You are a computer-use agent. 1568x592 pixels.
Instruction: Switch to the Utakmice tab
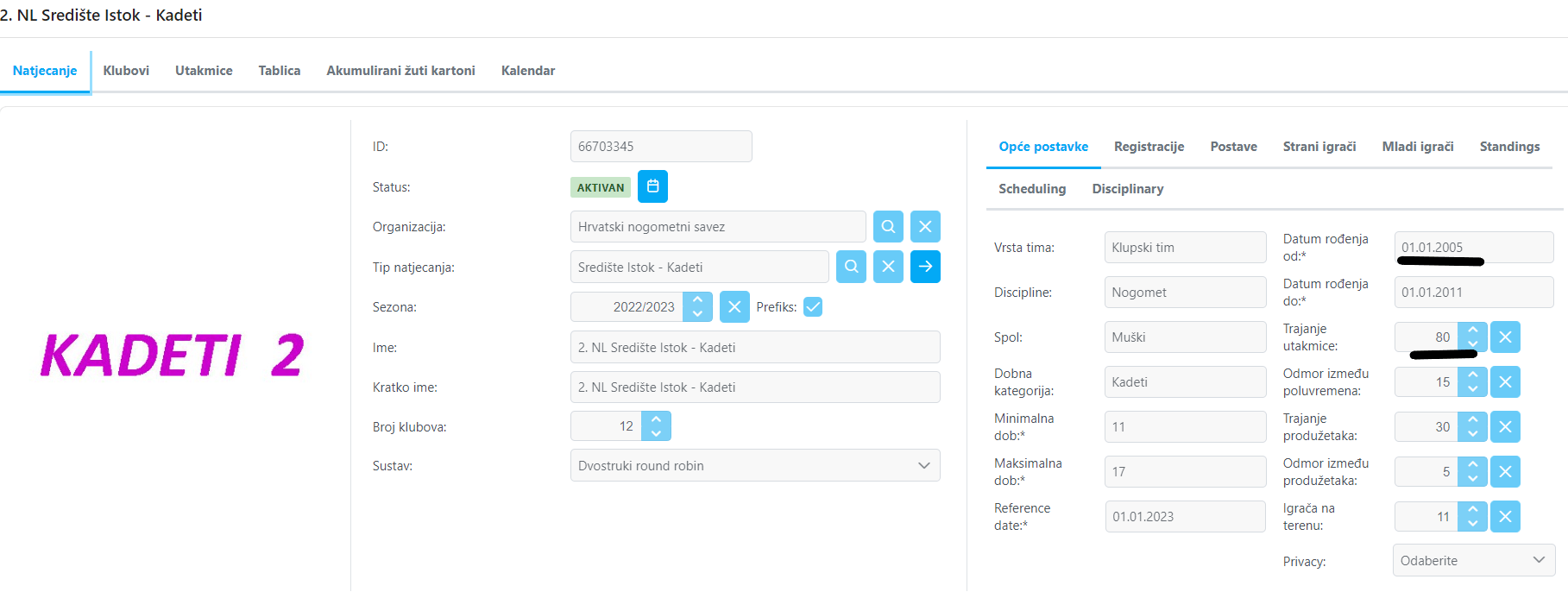204,71
